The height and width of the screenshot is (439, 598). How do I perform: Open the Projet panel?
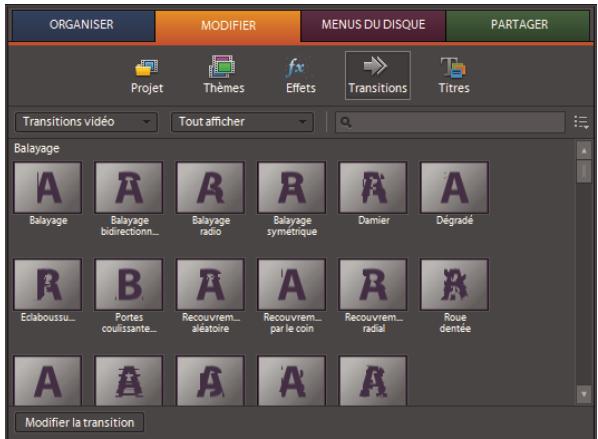[147, 76]
